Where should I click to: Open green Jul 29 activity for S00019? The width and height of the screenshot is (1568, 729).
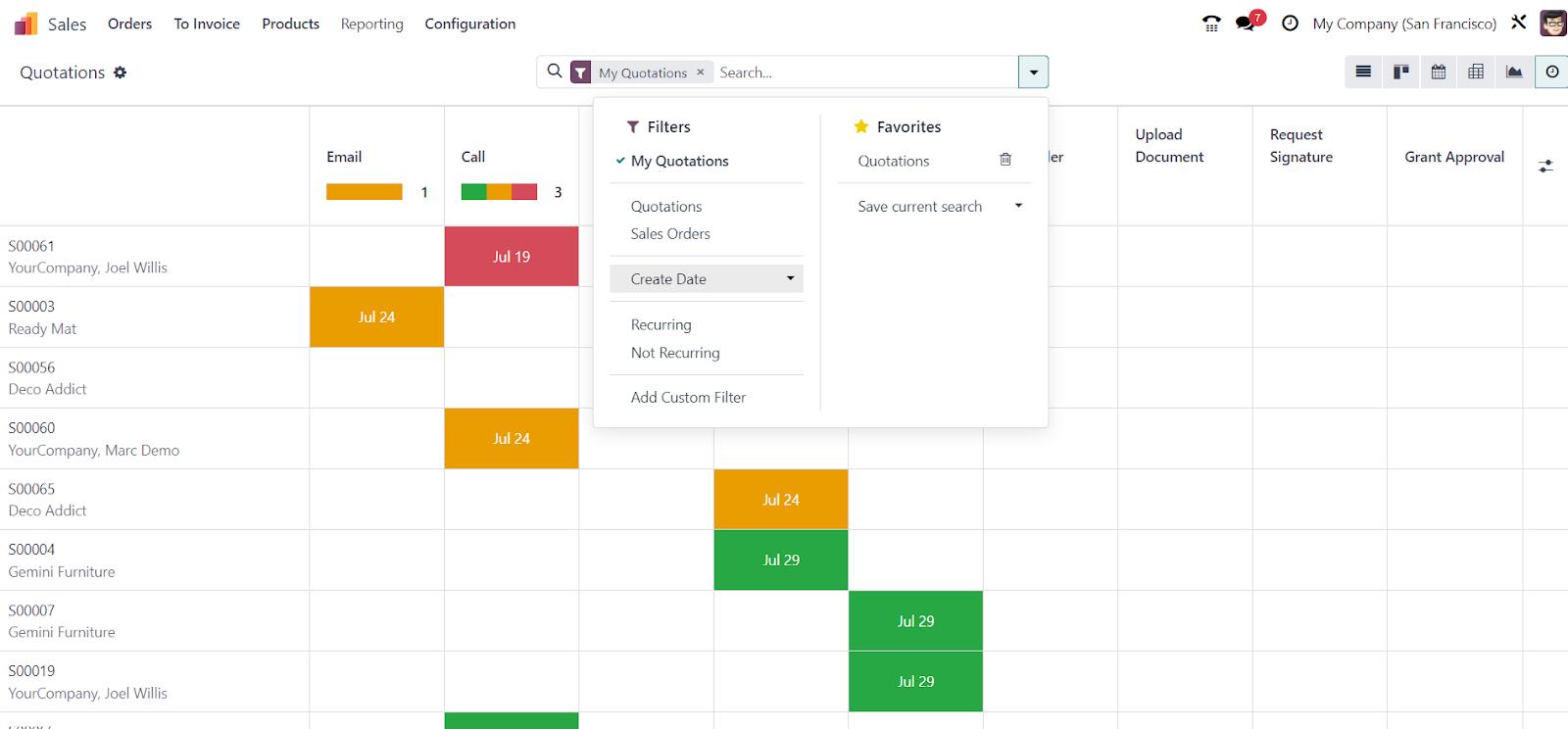pyautogui.click(x=915, y=682)
